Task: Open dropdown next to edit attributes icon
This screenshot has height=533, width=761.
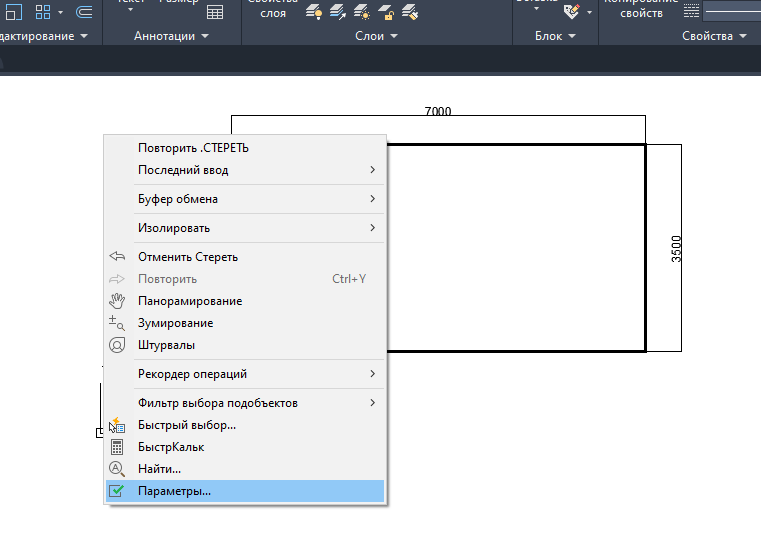Action: pyautogui.click(x=589, y=12)
